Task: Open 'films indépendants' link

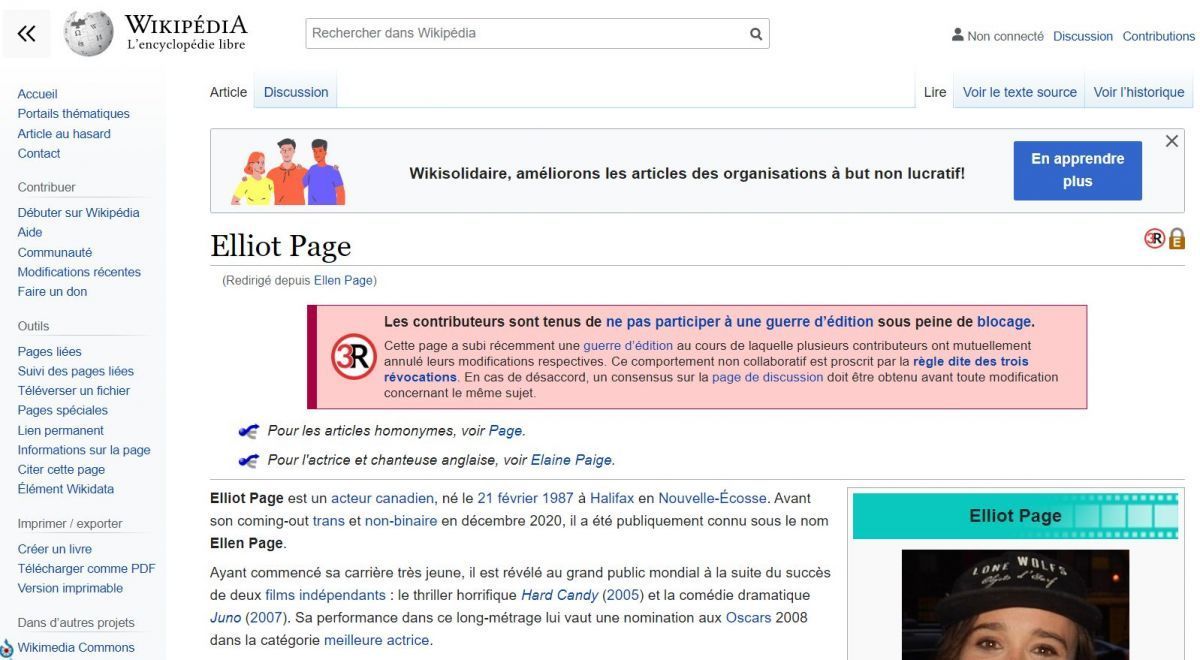Action: pos(323,595)
